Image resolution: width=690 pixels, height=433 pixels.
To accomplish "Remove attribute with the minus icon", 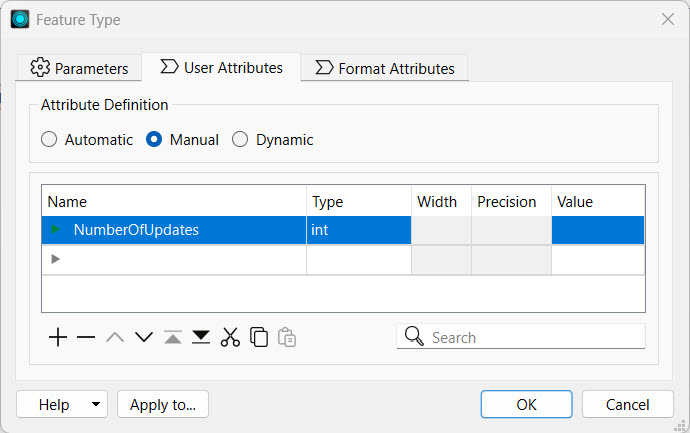I will pos(86,338).
